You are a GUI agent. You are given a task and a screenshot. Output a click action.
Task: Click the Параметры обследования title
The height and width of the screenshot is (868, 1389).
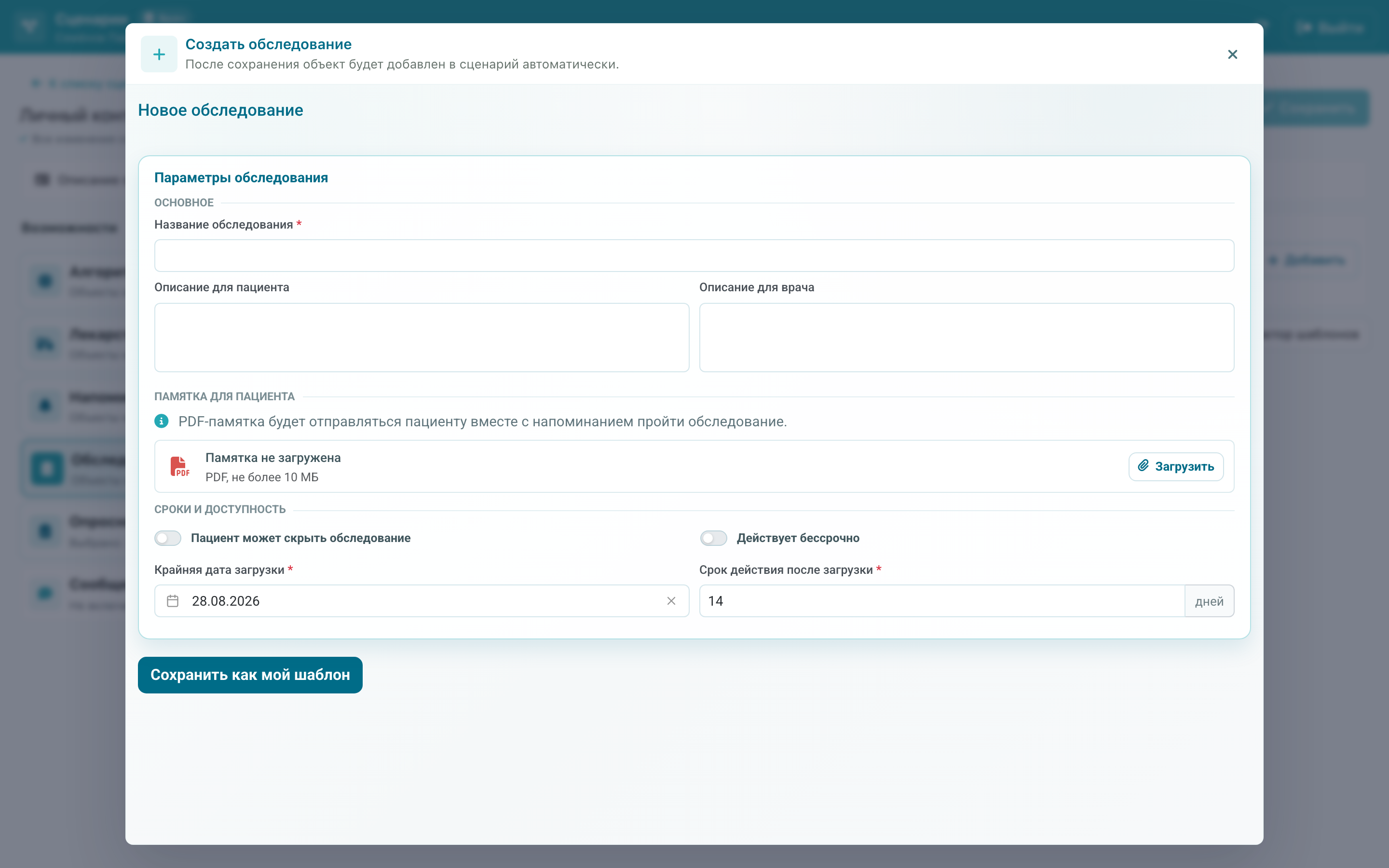(x=241, y=178)
